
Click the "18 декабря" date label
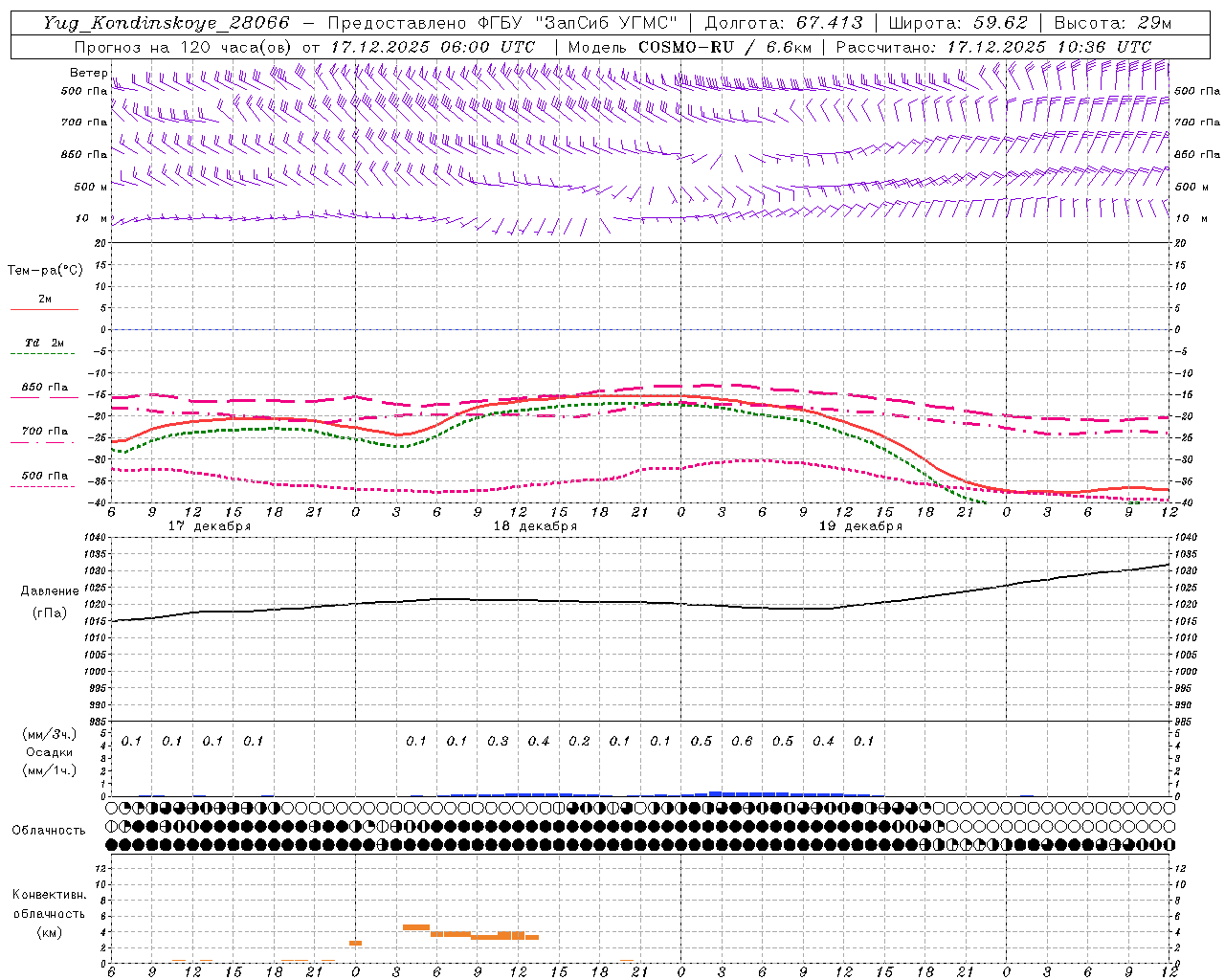pyautogui.click(x=535, y=526)
